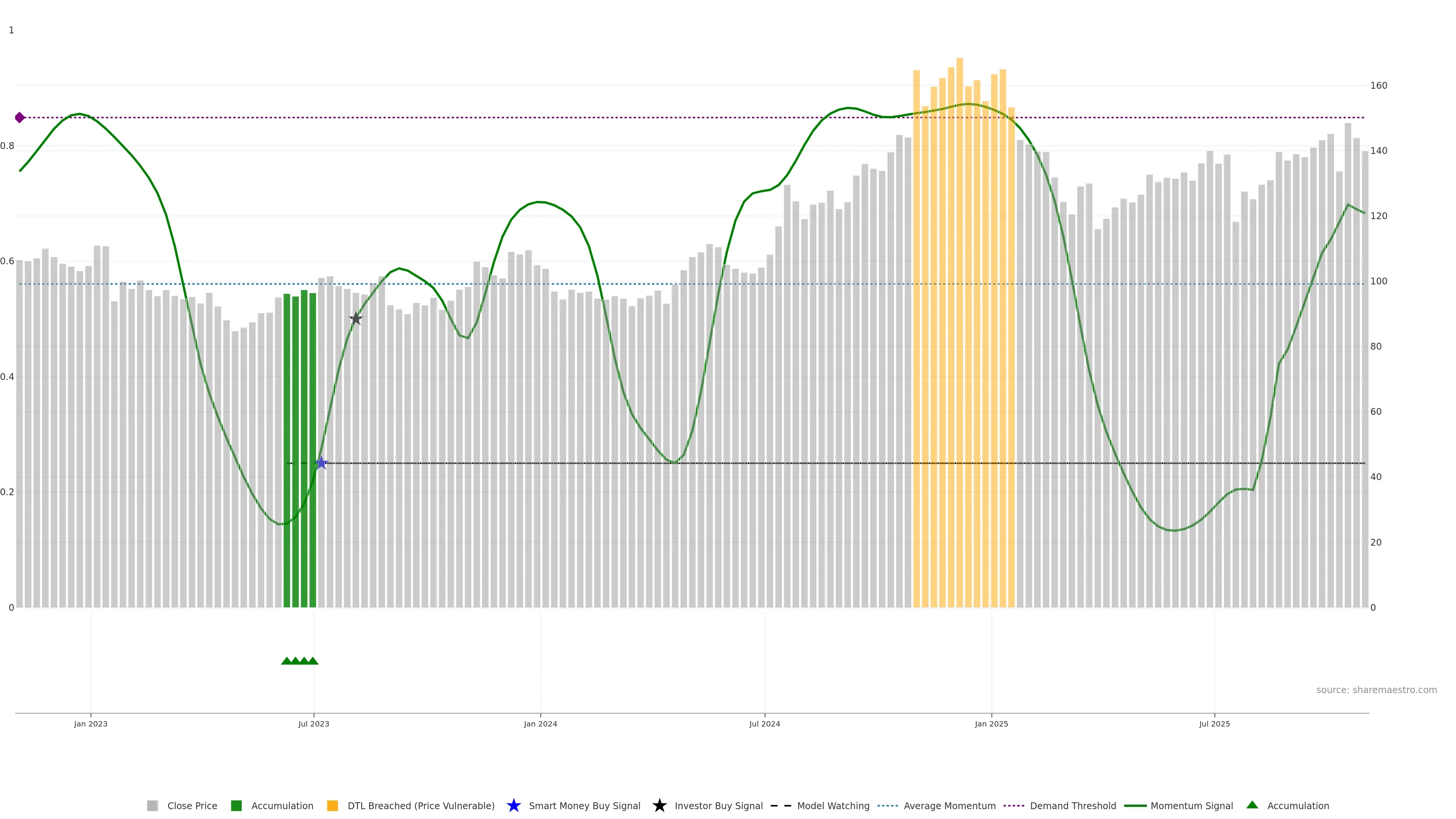This screenshot has height=819, width=1456.
Task: Click the green Accumulation square swatch
Action: [x=236, y=806]
